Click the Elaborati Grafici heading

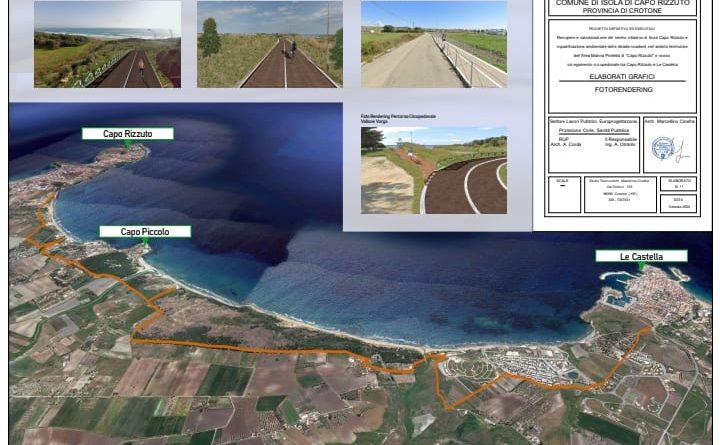point(622,76)
